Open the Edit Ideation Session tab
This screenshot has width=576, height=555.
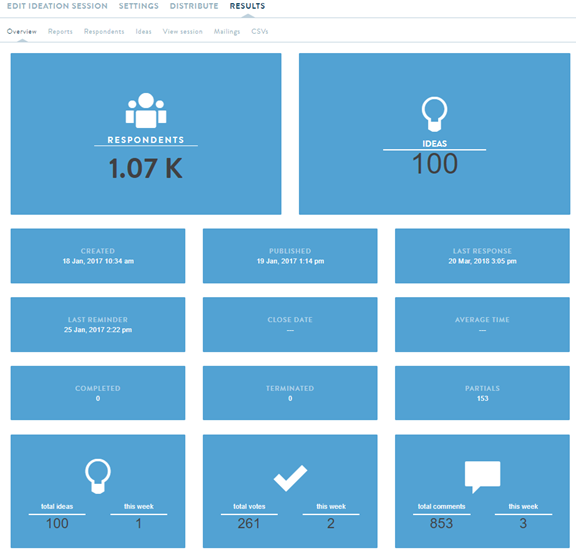pos(57,6)
